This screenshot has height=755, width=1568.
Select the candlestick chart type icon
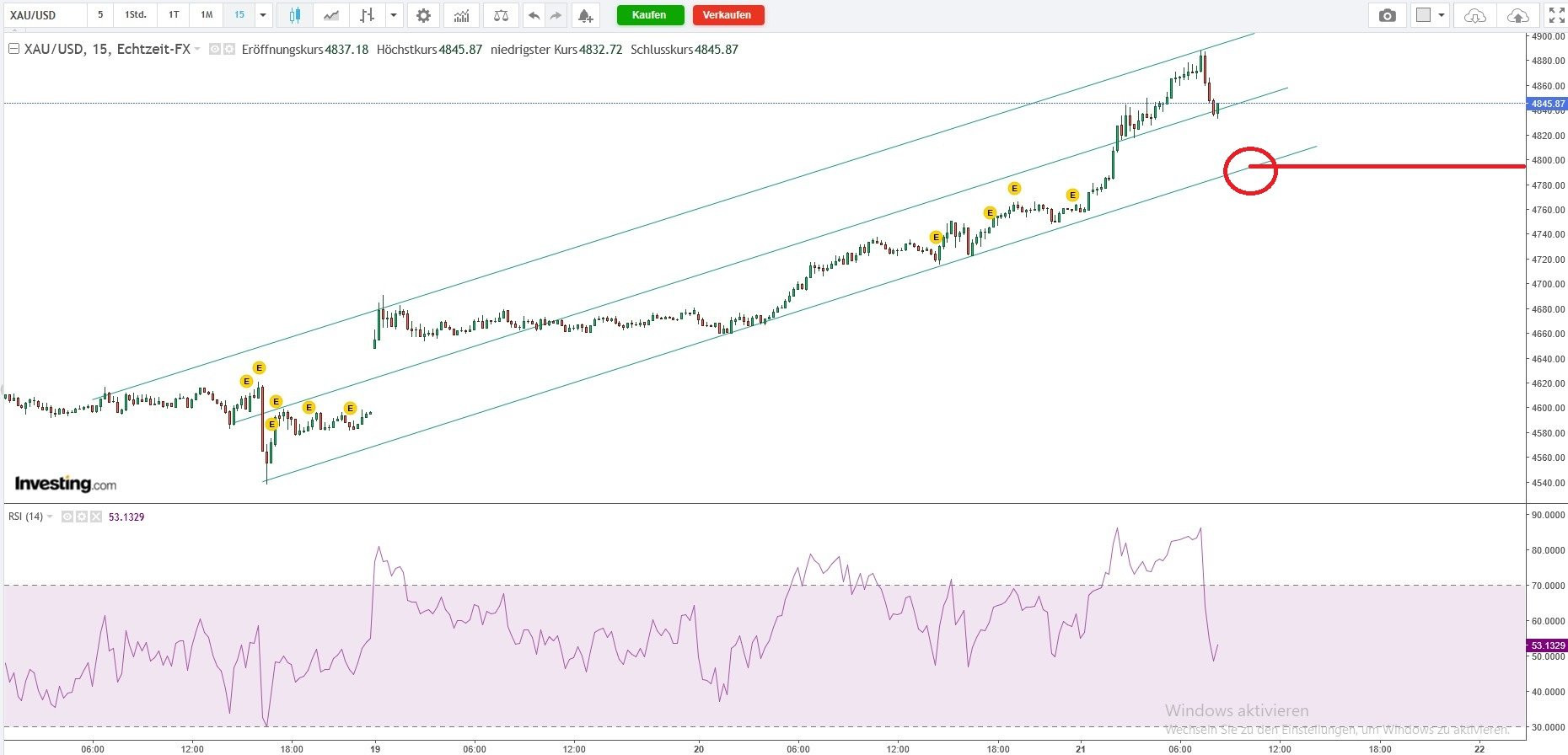pyautogui.click(x=294, y=15)
